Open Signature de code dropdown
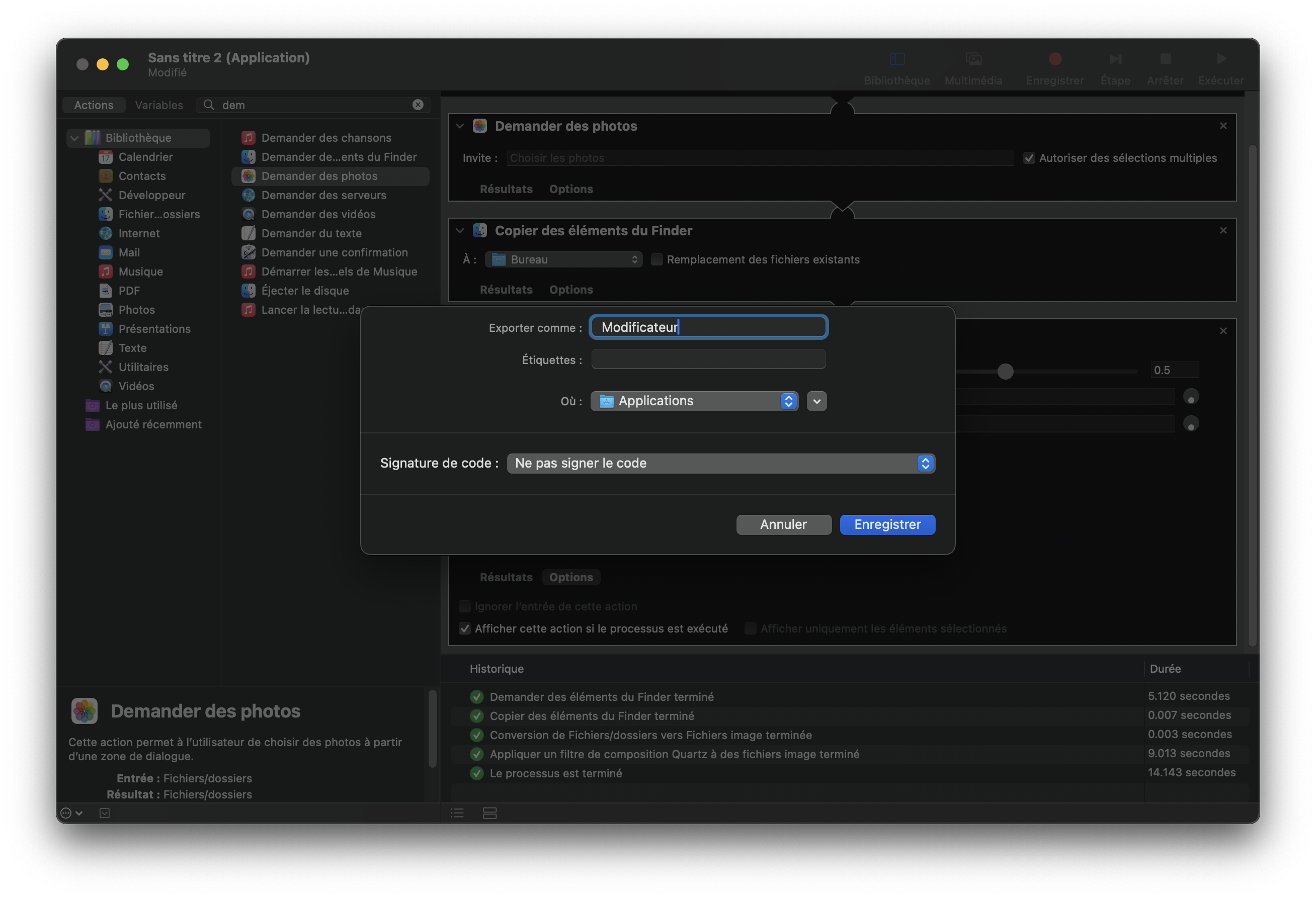 (720, 463)
